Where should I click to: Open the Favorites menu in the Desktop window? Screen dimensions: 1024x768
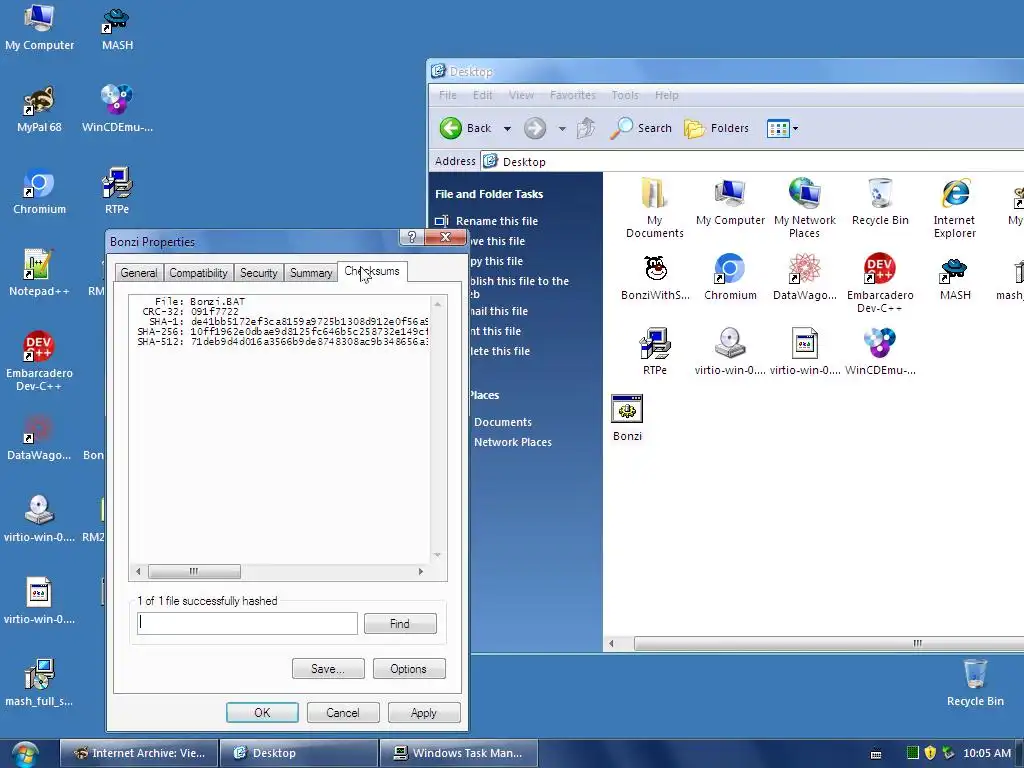click(x=573, y=95)
